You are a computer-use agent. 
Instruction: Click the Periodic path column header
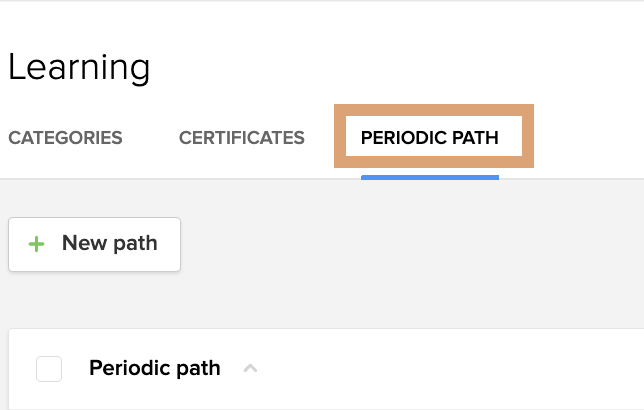coord(154,368)
